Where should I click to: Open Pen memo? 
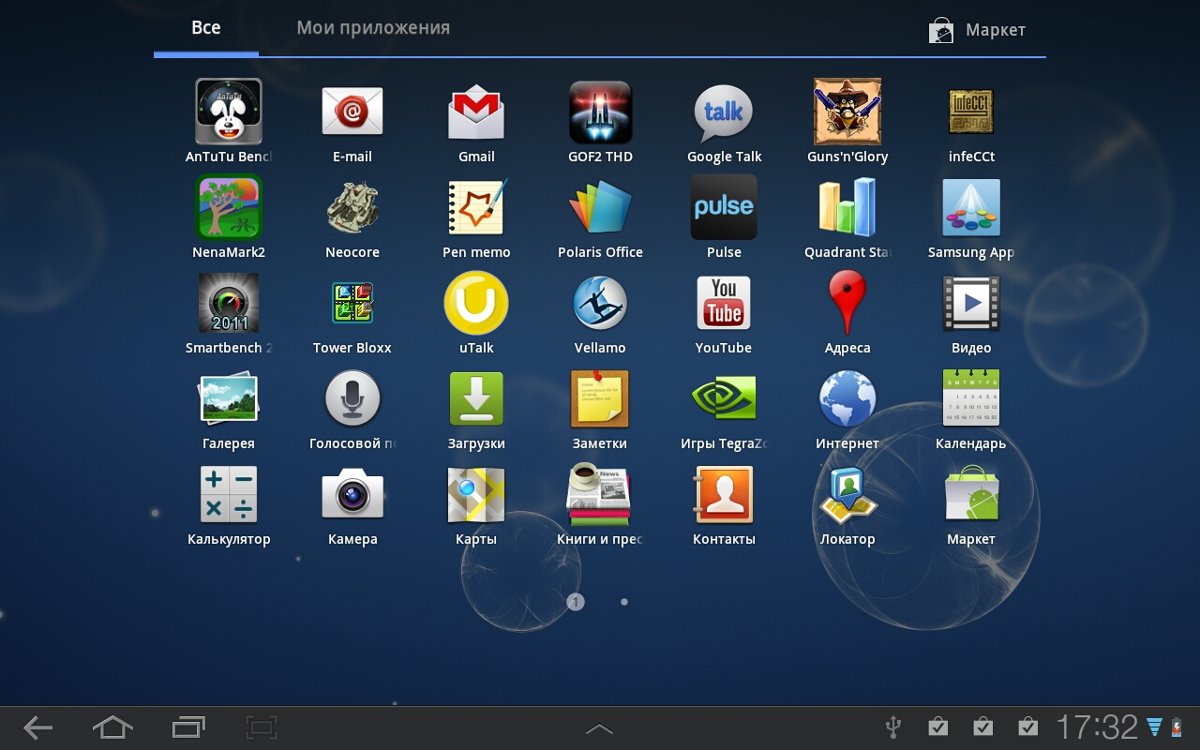476,208
